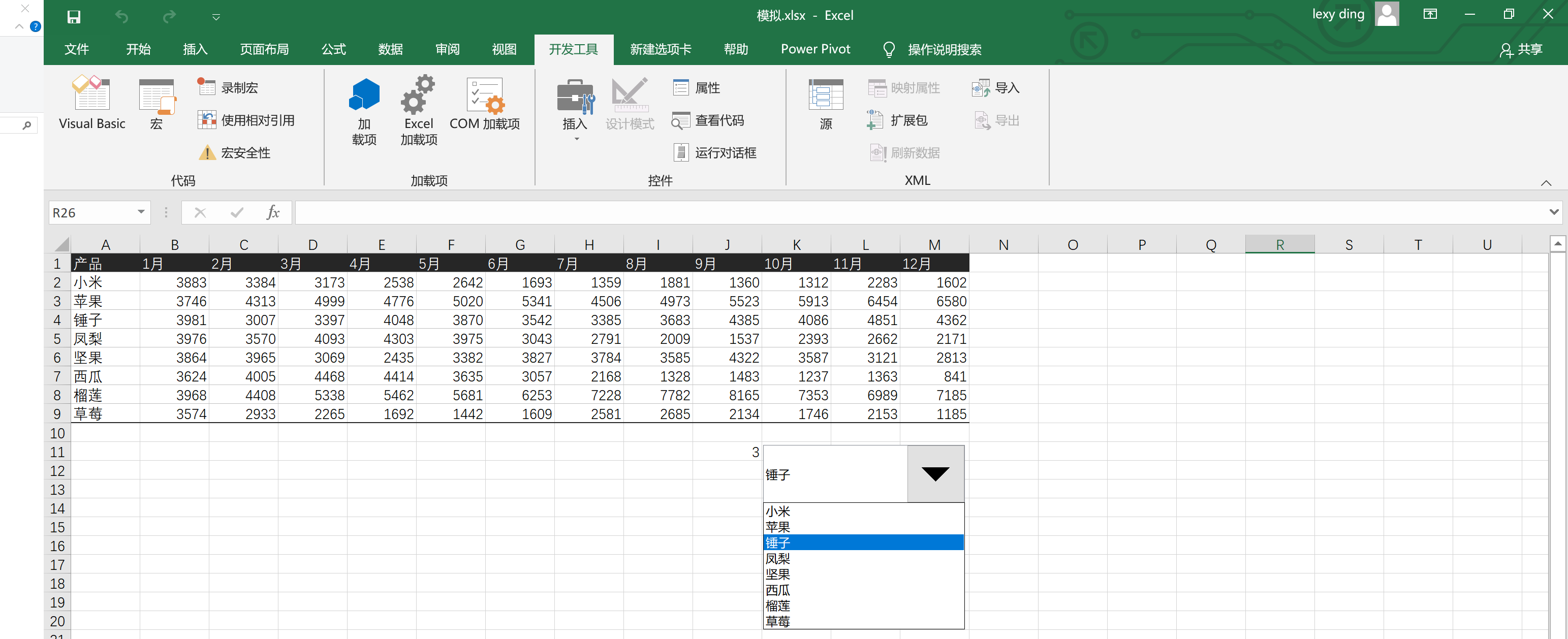Open the combo box dropdown arrow

[935, 474]
